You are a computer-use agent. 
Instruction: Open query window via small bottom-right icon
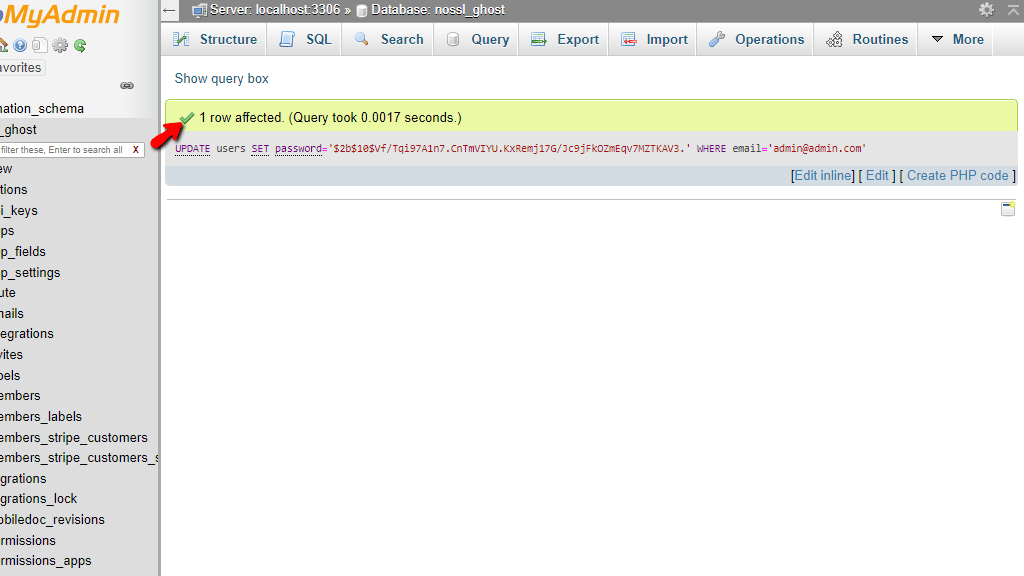tap(1008, 208)
